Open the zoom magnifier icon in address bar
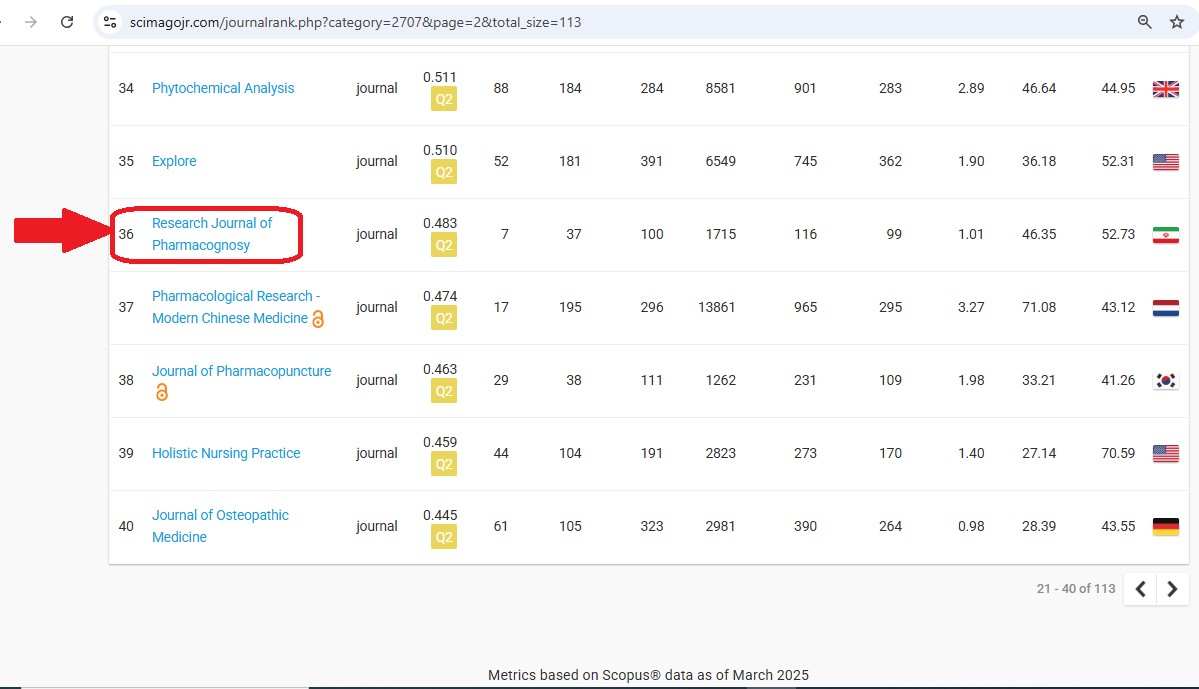Viewport: 1199px width, 689px height. (x=1145, y=22)
